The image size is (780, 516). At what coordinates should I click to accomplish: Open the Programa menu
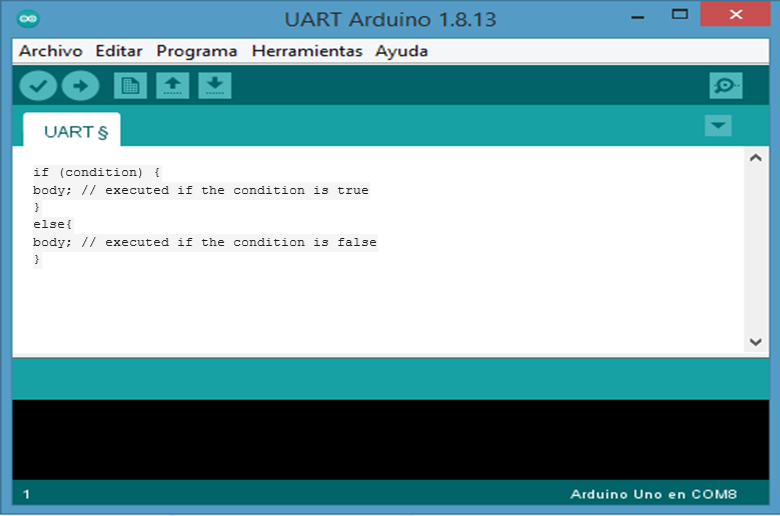pos(196,51)
